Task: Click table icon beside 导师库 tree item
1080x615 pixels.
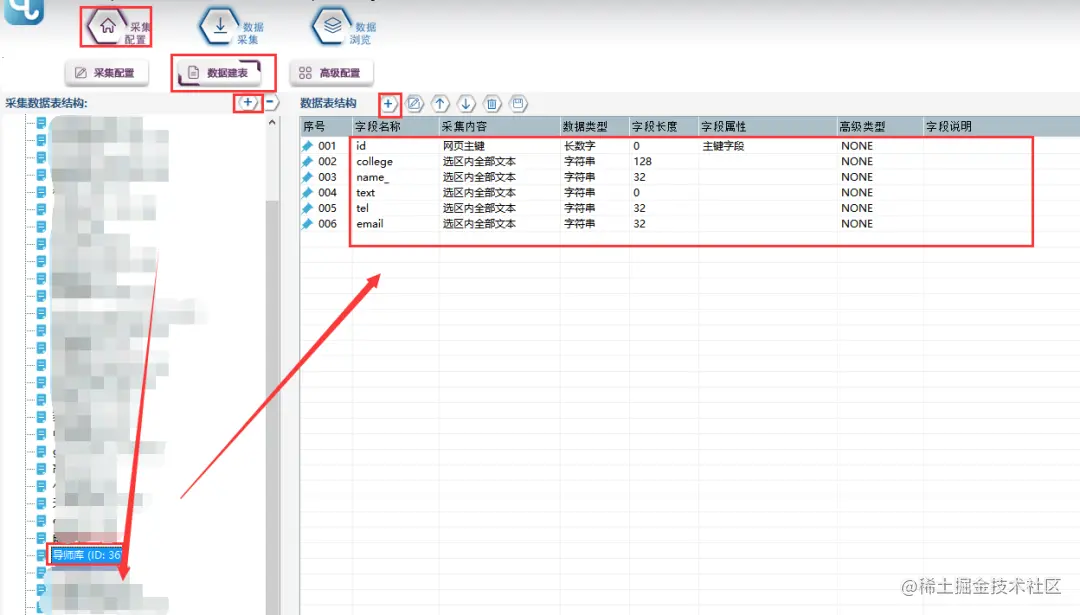Action: click(41, 555)
